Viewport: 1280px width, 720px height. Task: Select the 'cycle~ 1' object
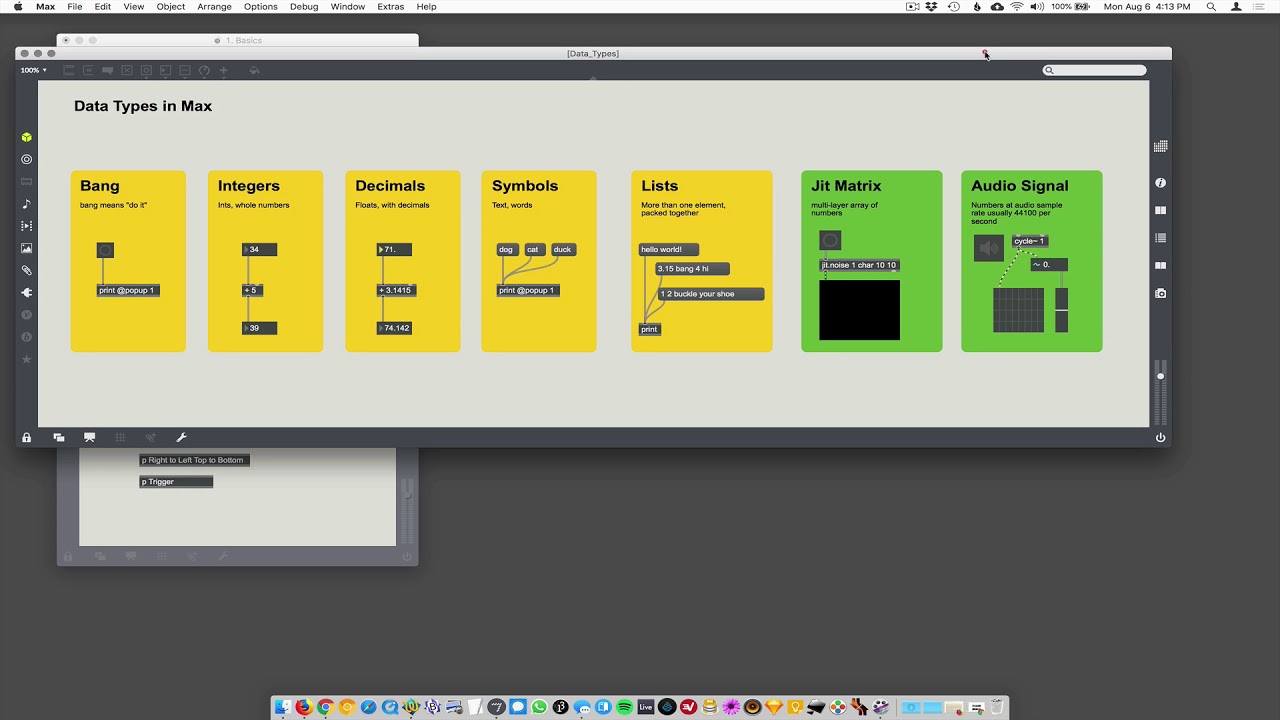1029,241
